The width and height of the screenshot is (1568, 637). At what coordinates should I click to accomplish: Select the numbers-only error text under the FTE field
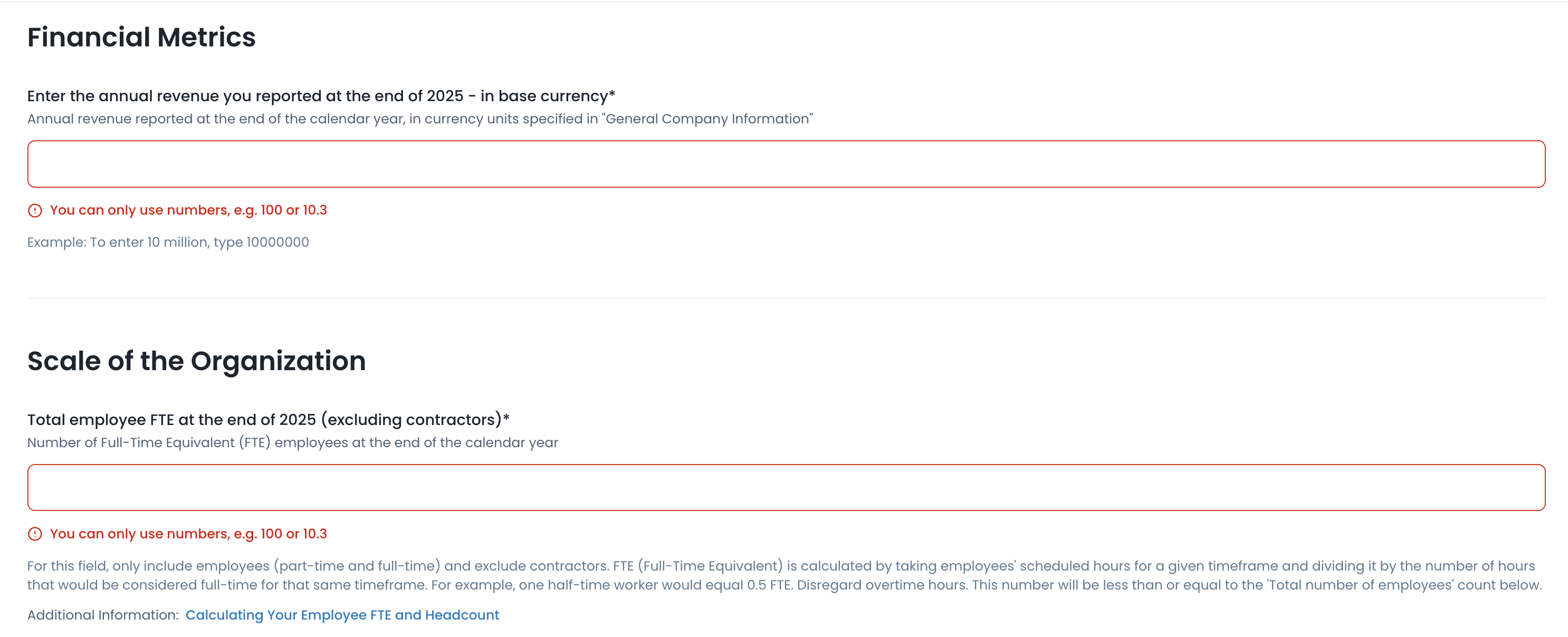188,534
